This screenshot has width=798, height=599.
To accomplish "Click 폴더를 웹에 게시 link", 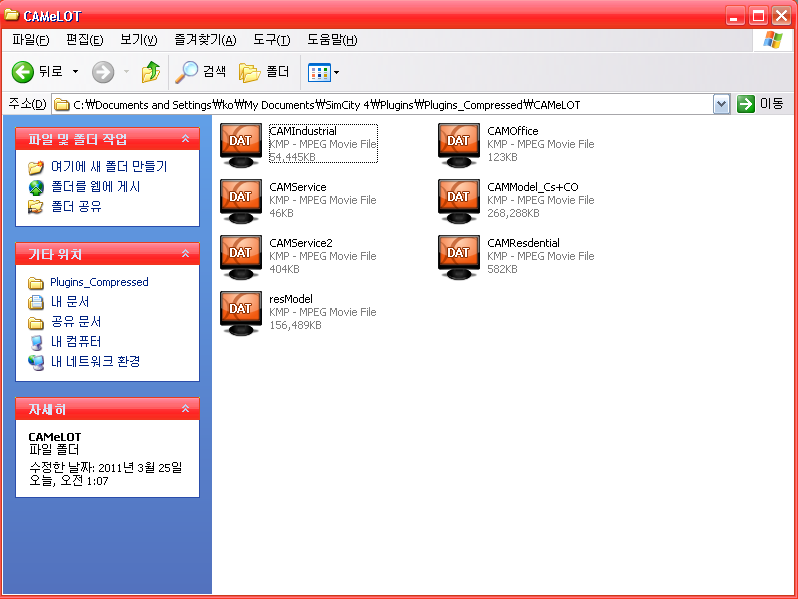I will point(96,187).
